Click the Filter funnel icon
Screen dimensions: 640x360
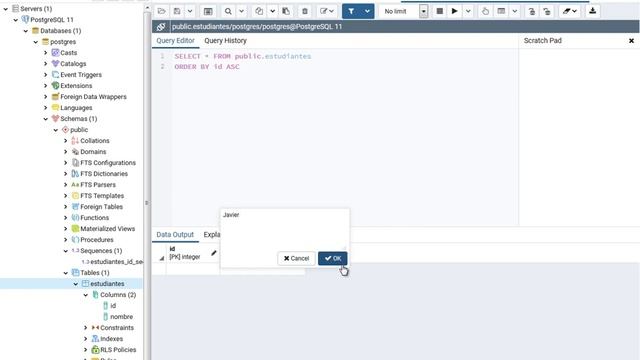point(351,11)
